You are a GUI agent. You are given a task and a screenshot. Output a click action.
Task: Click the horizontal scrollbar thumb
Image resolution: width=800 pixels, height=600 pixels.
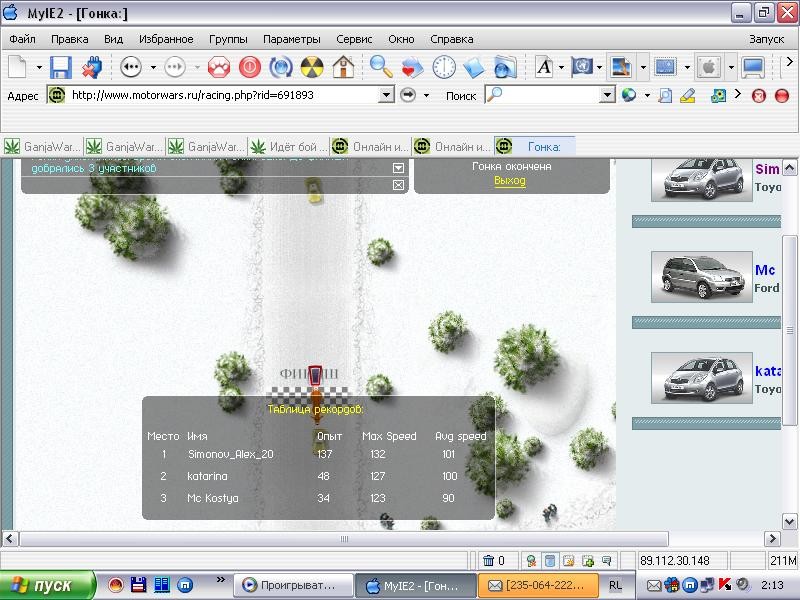pos(344,539)
